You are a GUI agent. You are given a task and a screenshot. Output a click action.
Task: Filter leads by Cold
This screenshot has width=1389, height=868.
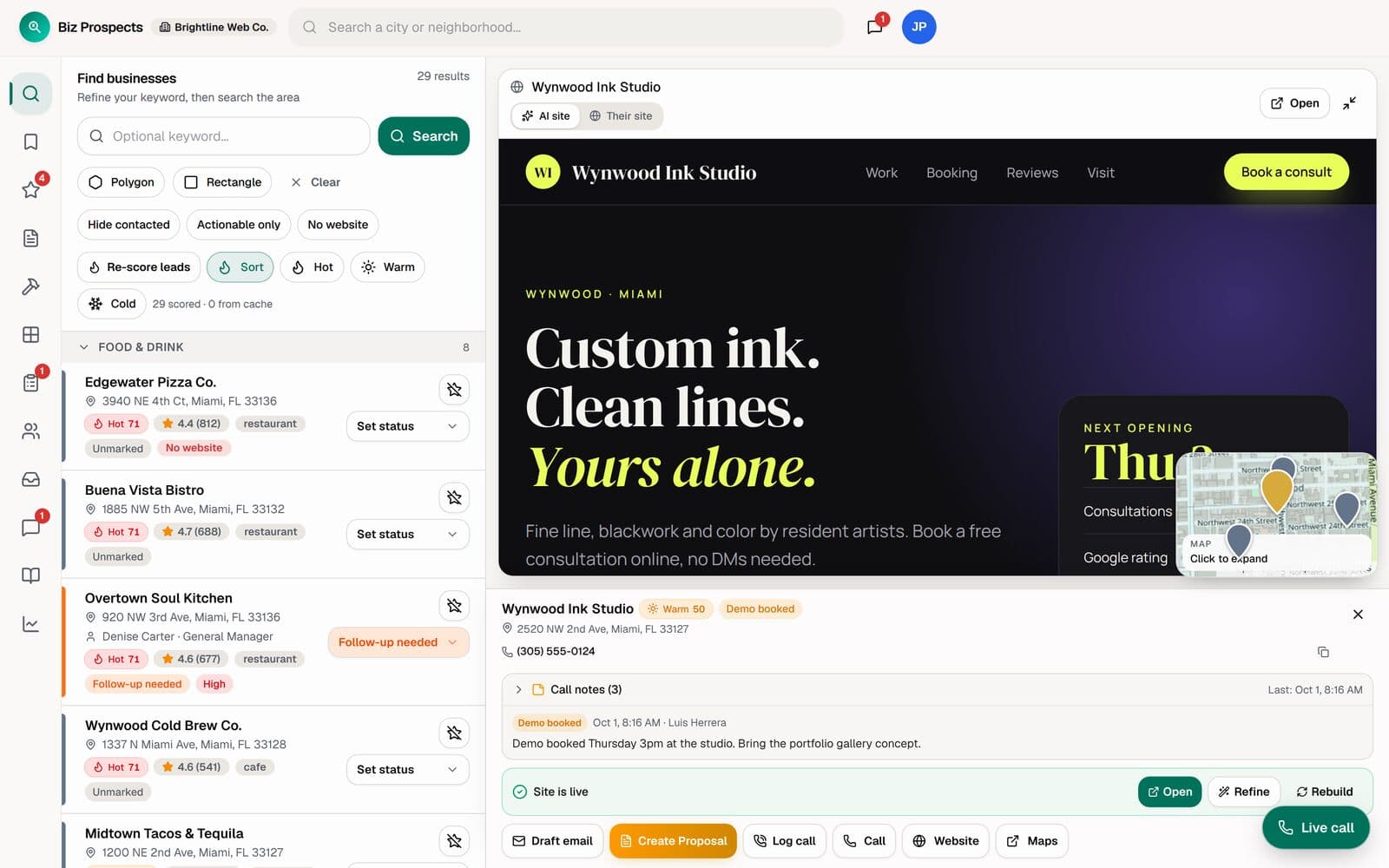(112, 304)
